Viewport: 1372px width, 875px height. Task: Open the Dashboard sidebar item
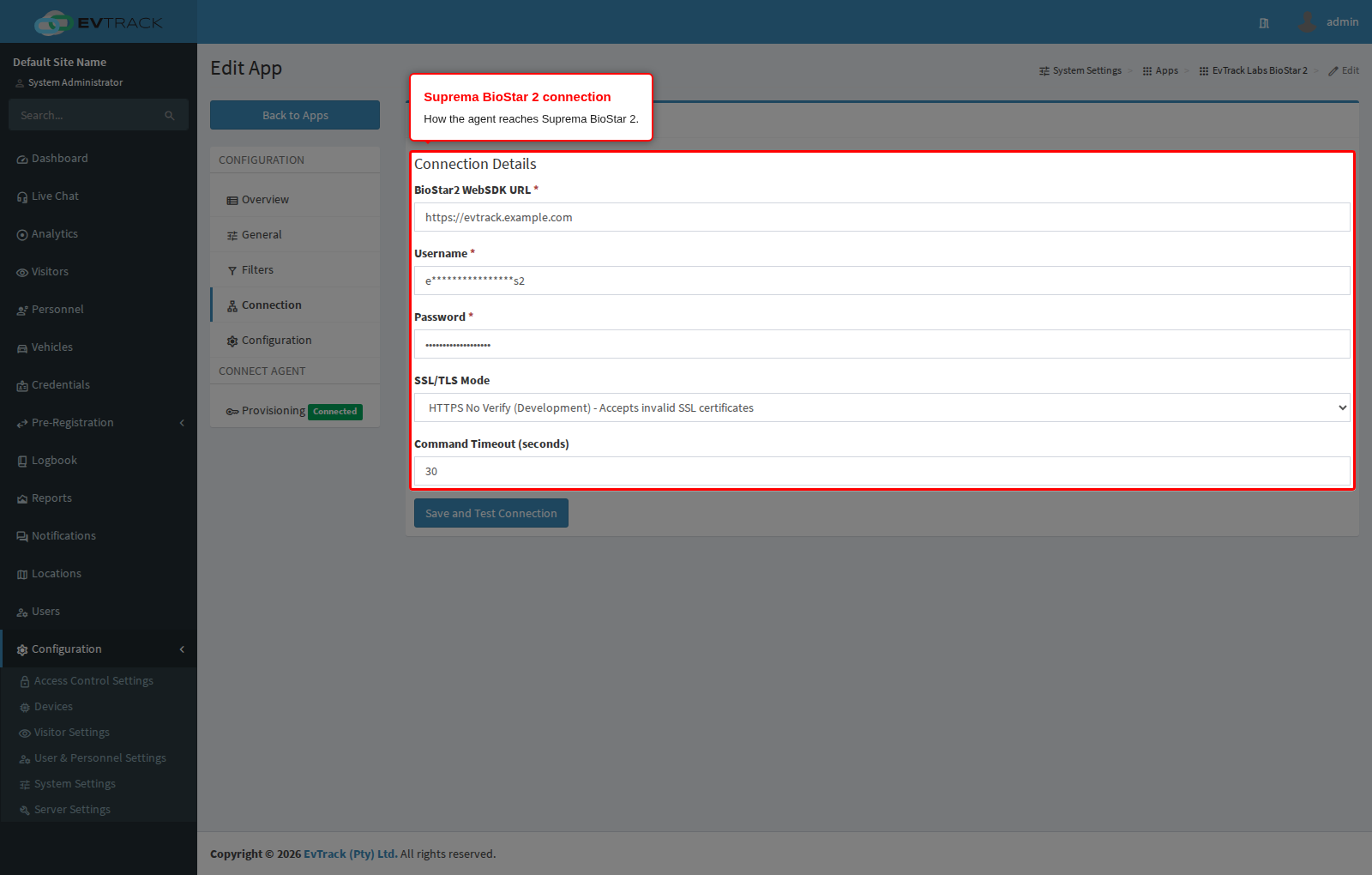coord(99,159)
